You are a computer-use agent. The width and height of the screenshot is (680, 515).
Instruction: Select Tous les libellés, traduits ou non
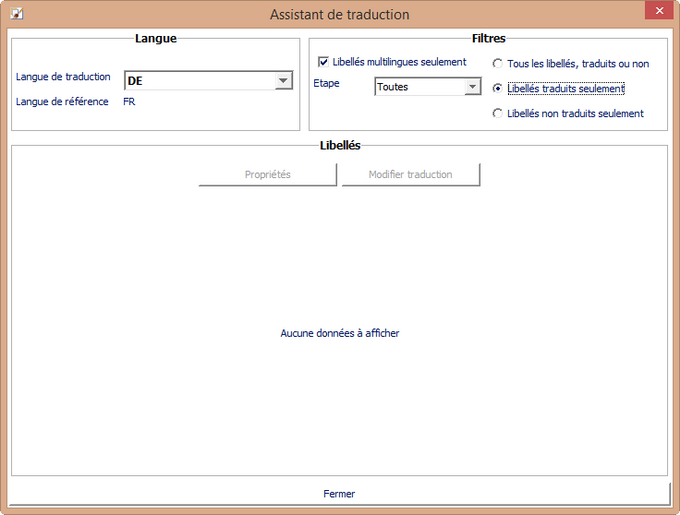point(498,64)
